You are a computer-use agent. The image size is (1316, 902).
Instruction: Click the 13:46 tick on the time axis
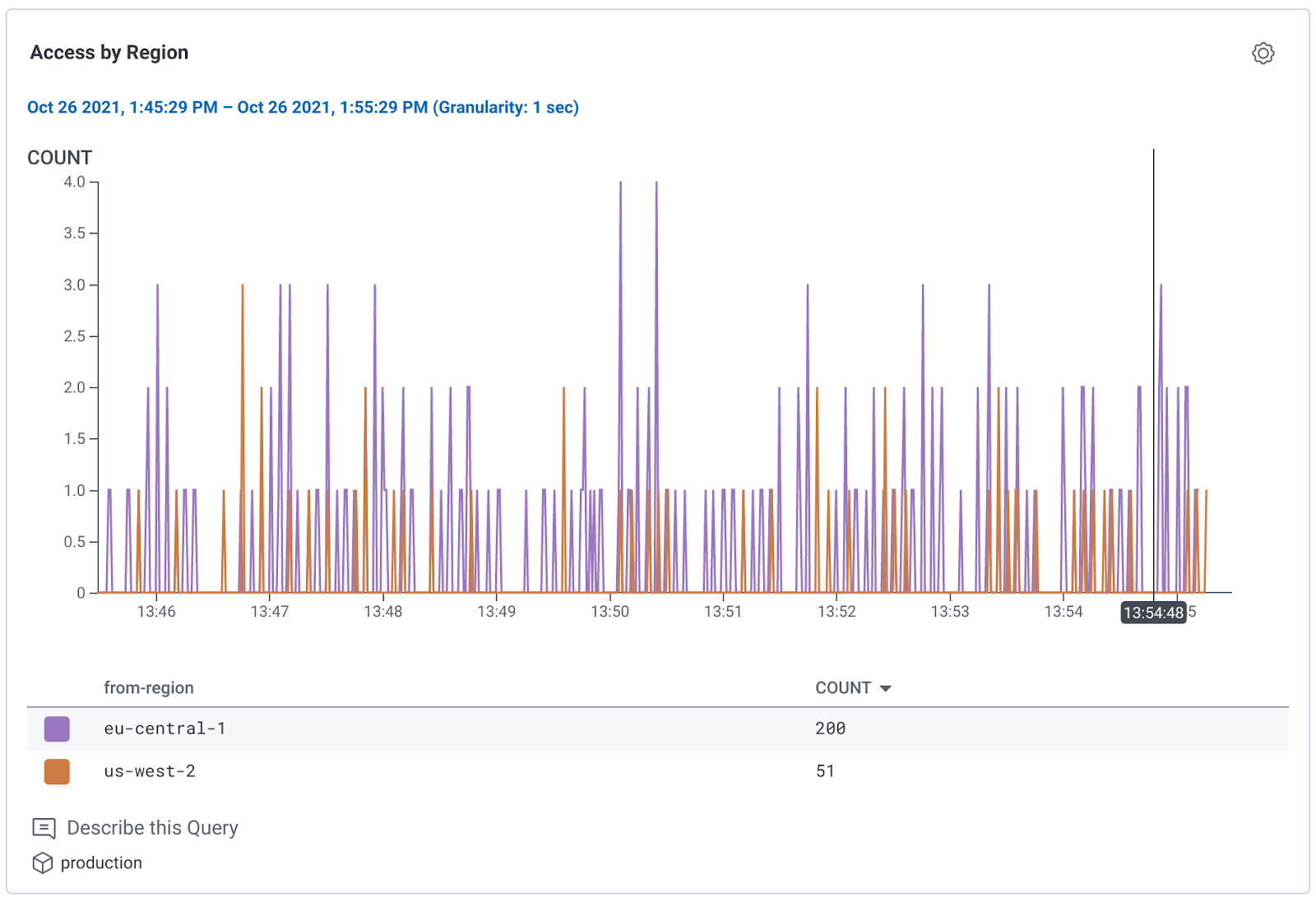pos(156,612)
